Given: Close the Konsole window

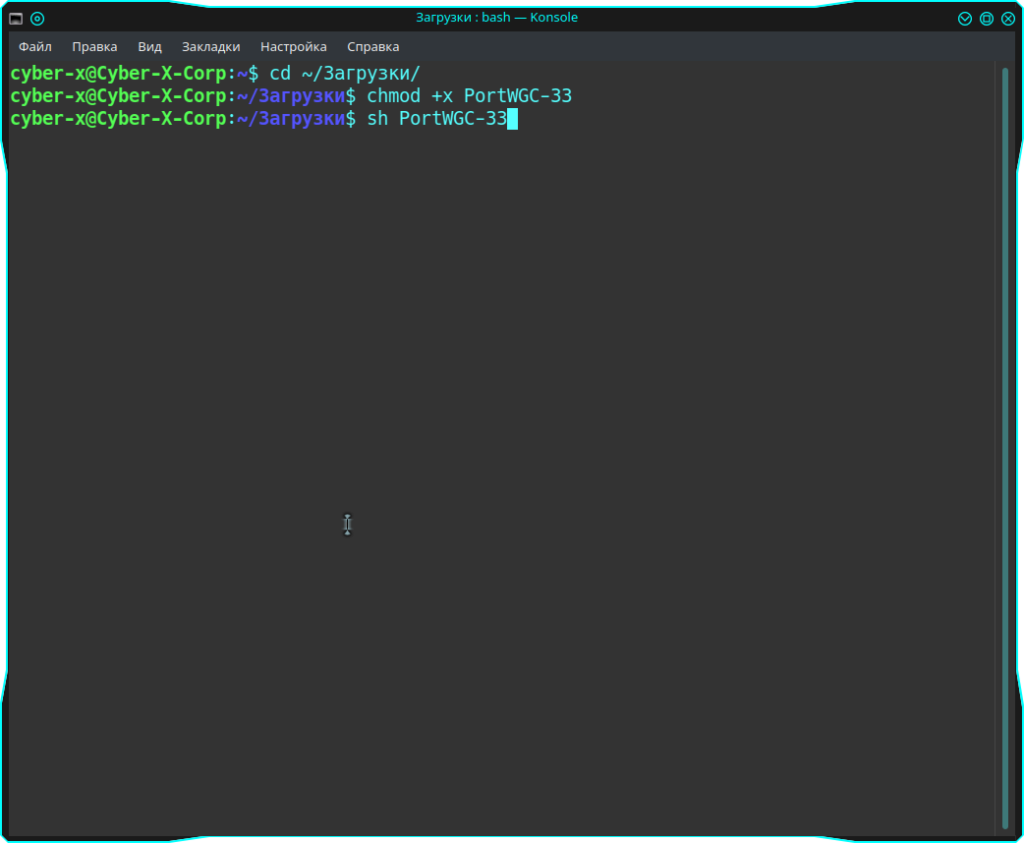Looking at the screenshot, I should 1008,18.
